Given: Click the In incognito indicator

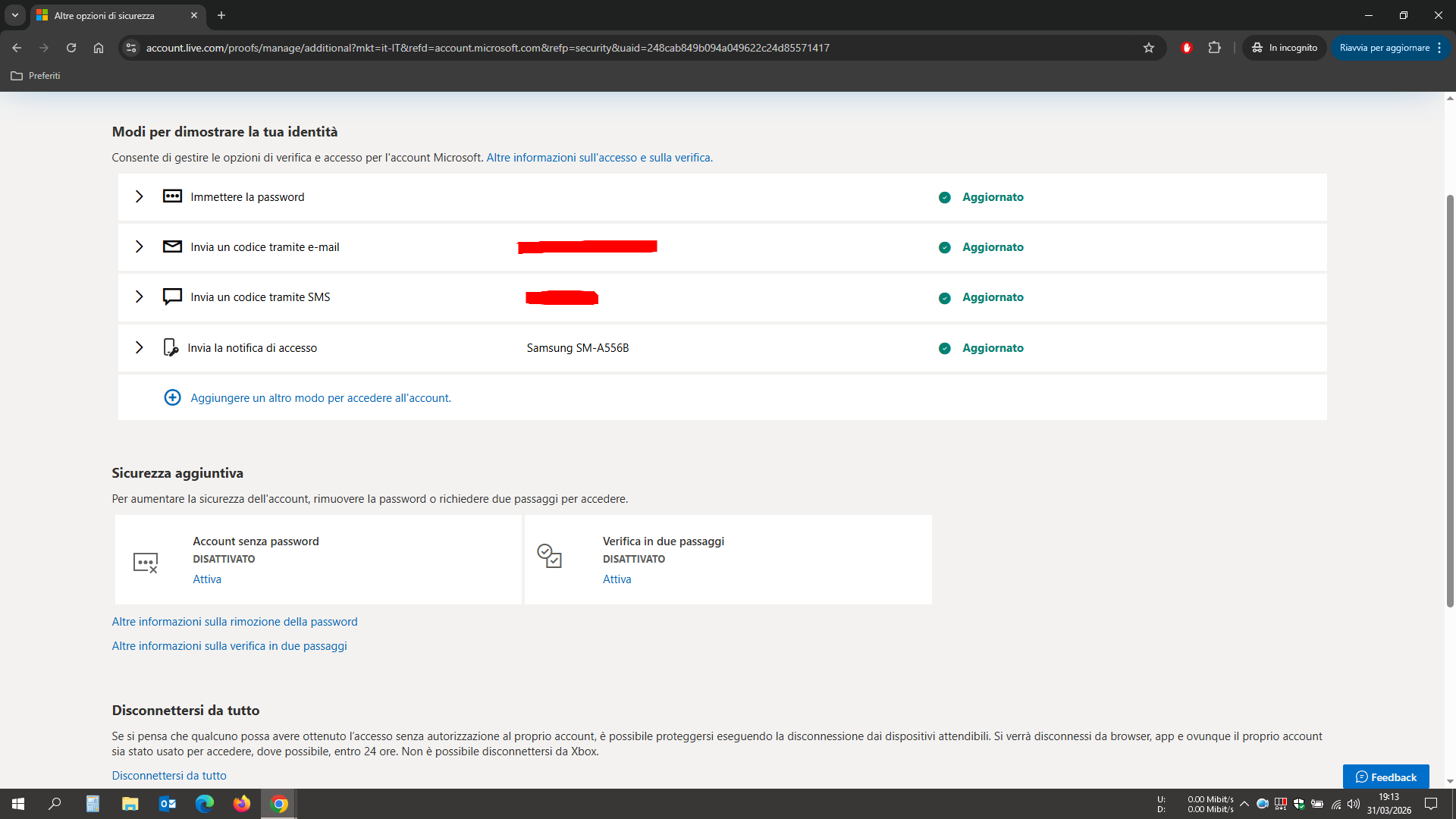Looking at the screenshot, I should pyautogui.click(x=1285, y=48).
